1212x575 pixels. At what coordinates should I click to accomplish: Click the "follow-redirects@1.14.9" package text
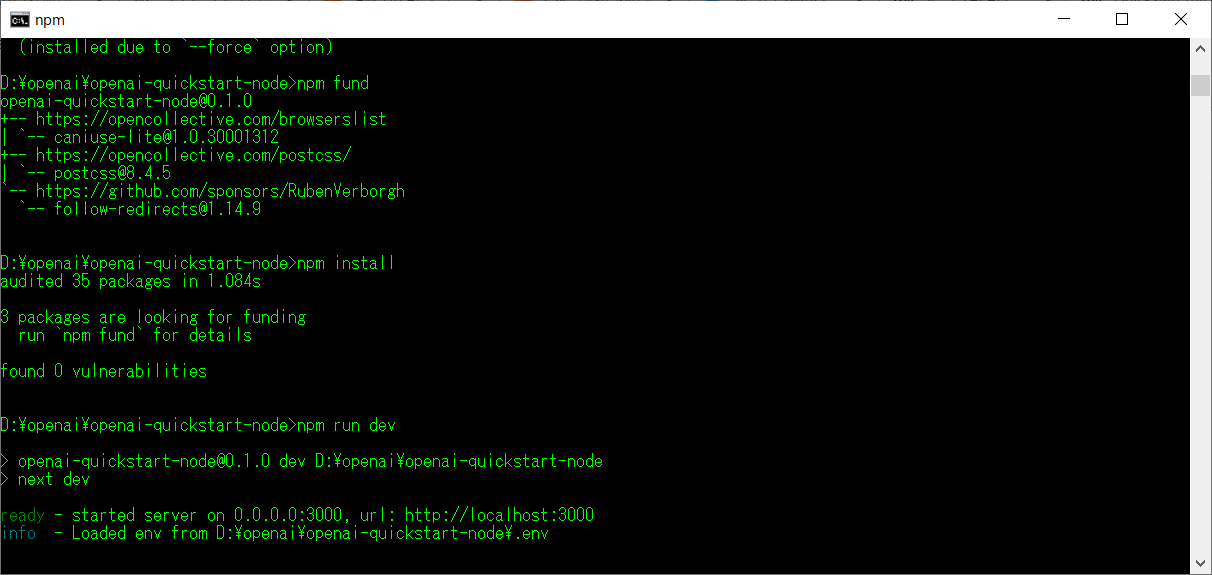point(157,209)
